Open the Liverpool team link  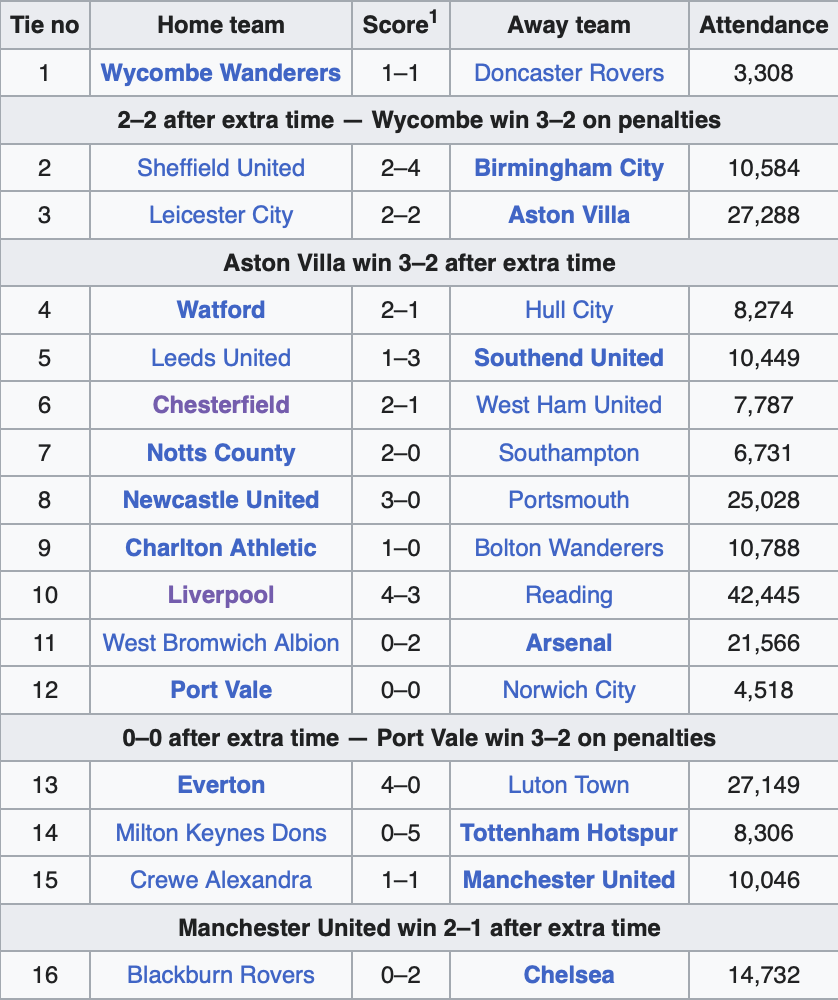(x=221, y=595)
